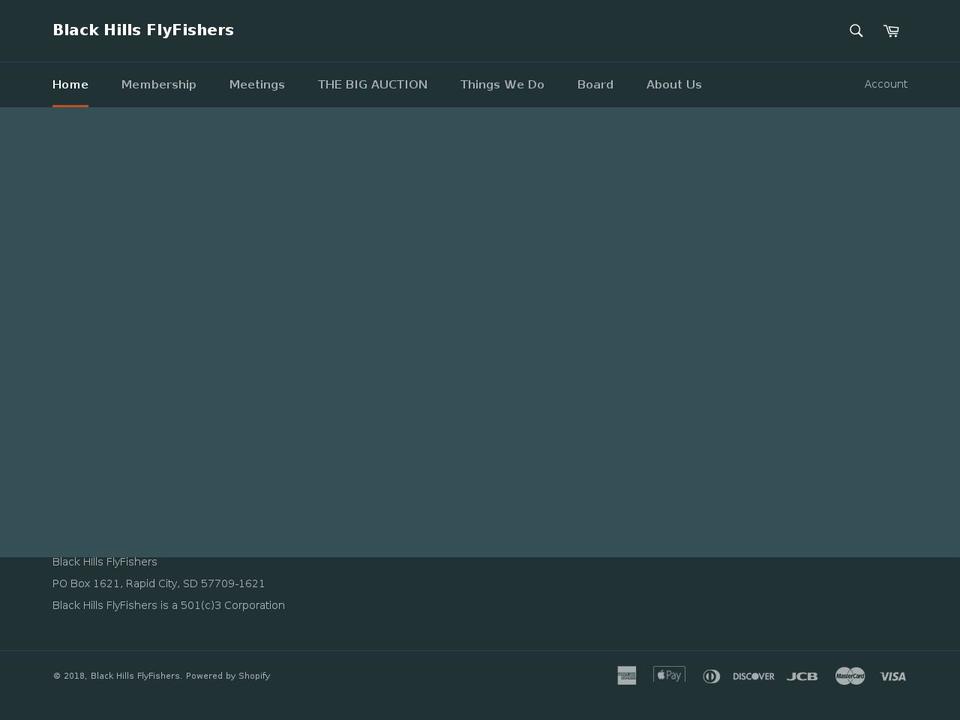960x720 pixels.
Task: Click the MasterCard payment icon
Action: (850, 676)
